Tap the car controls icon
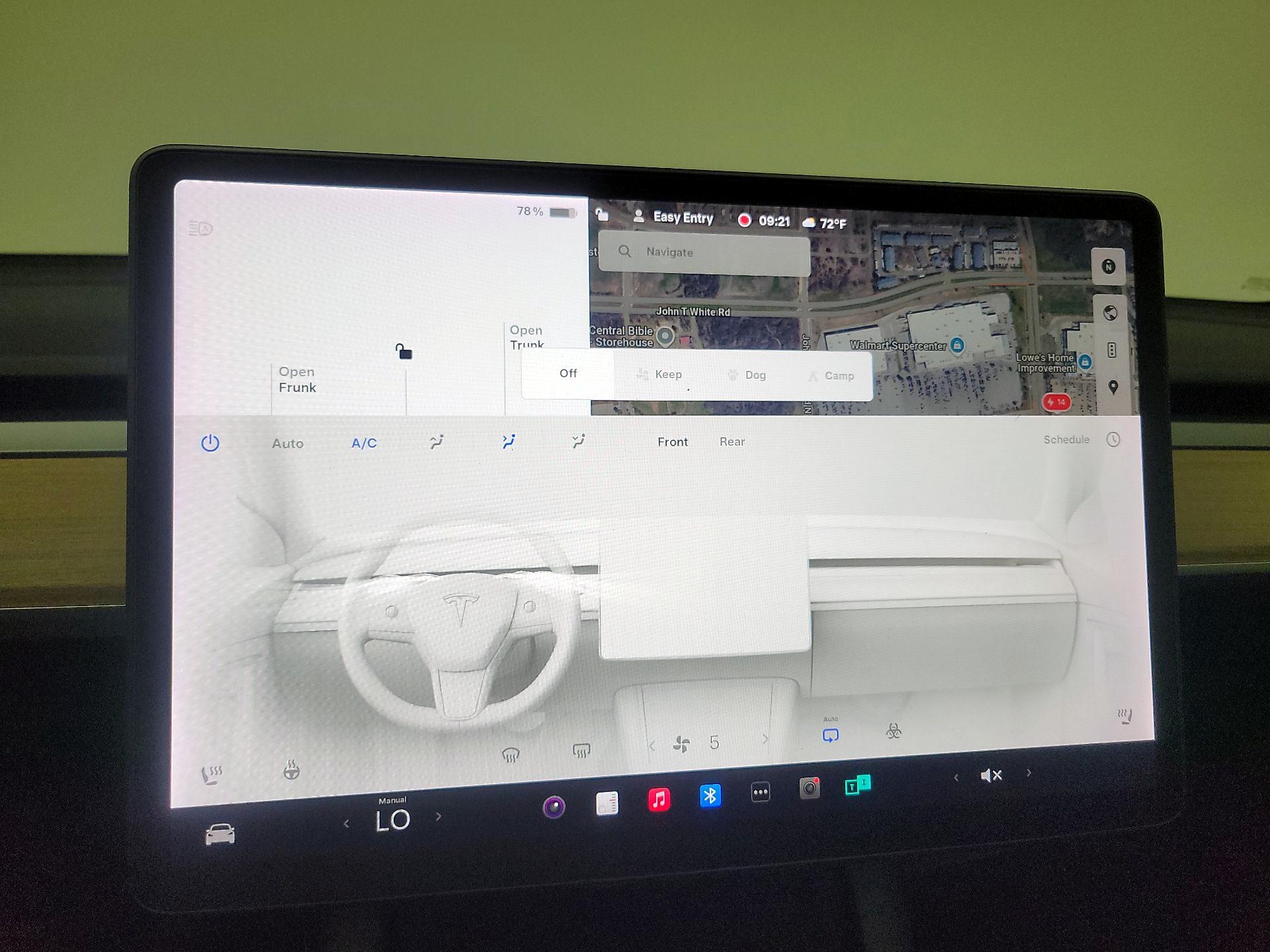Screen dimensions: 1270x952 [220, 834]
